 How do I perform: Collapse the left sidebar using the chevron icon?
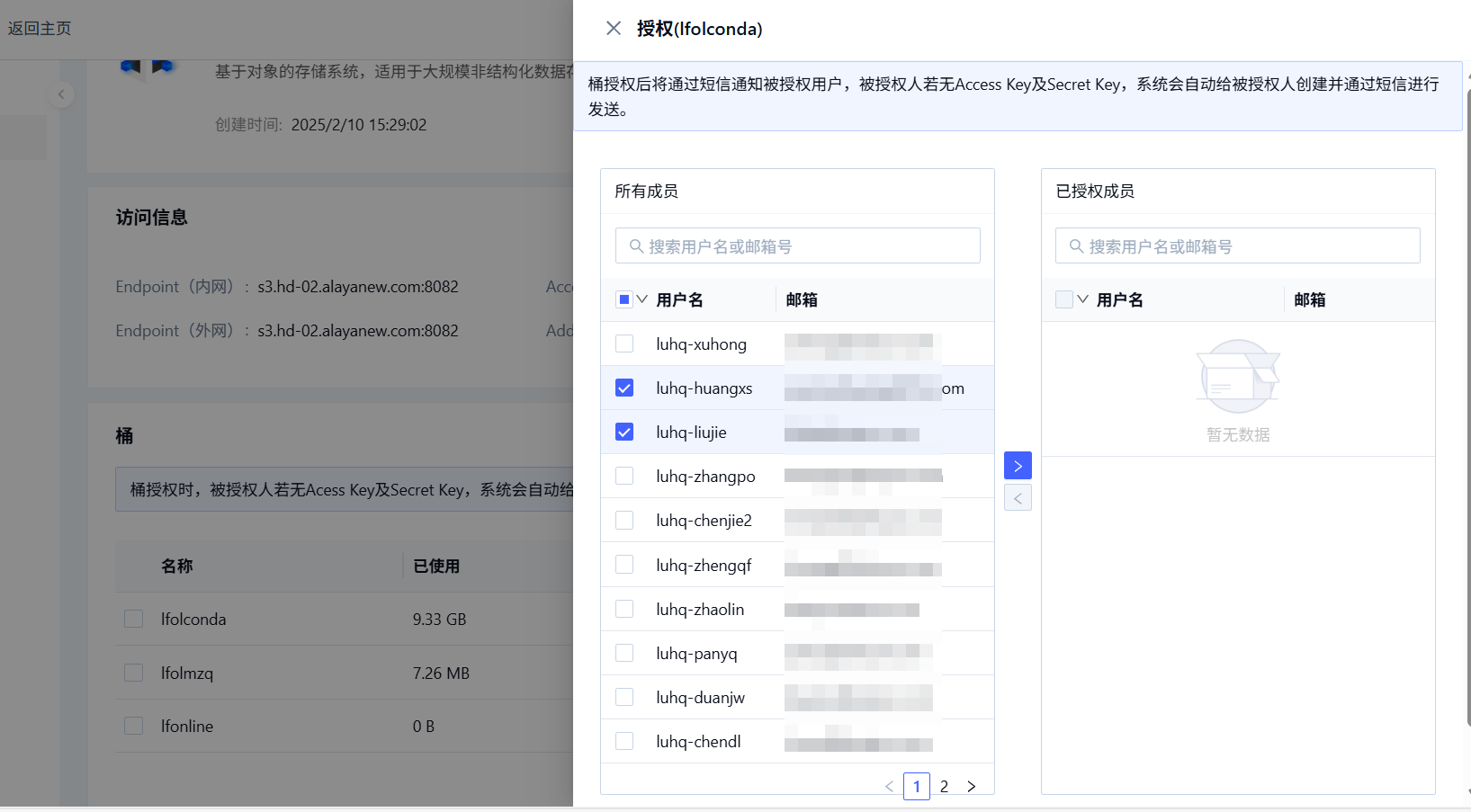[61, 94]
